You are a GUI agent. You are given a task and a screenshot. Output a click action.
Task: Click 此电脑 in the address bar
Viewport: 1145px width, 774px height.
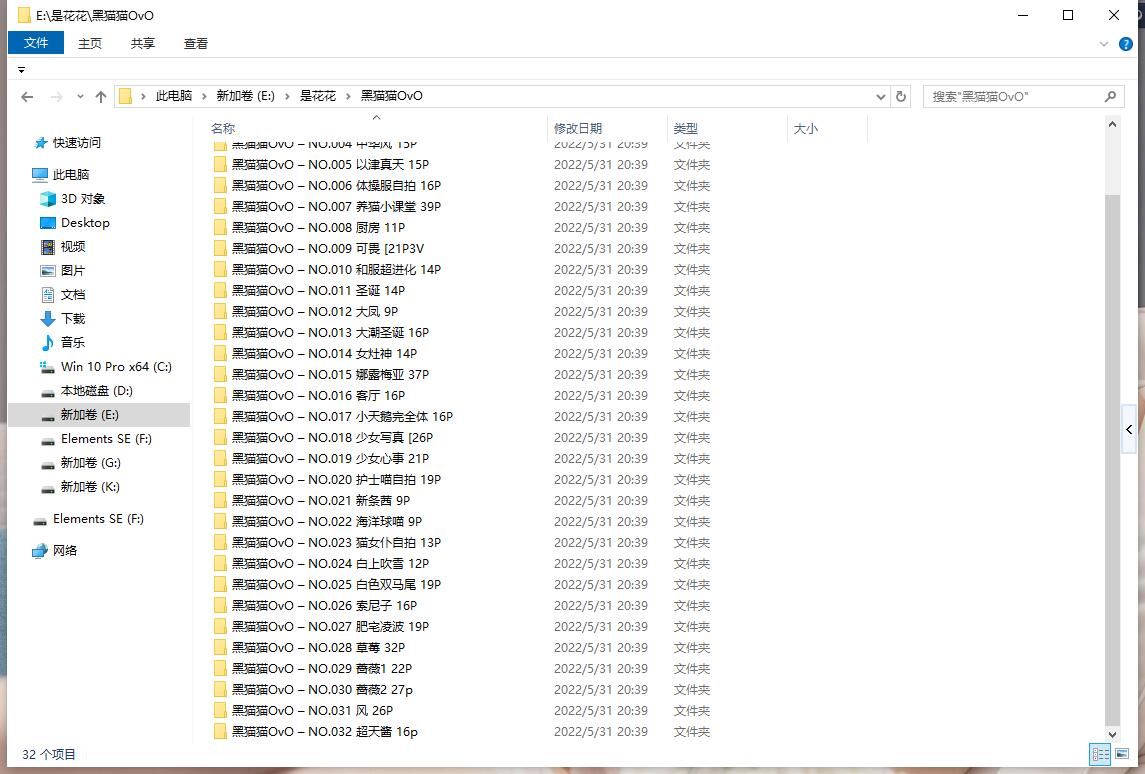tap(173, 96)
